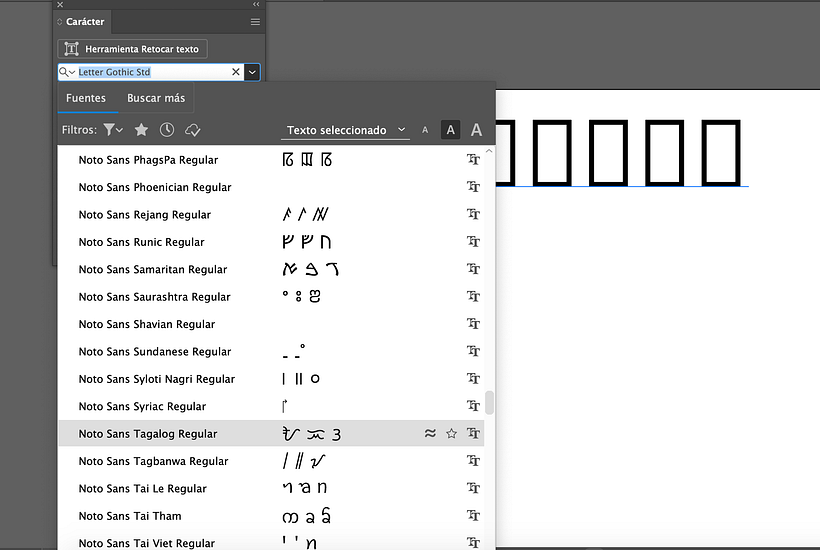
Task: Select Noto Sans Shavian Regular font
Action: (x=271, y=324)
